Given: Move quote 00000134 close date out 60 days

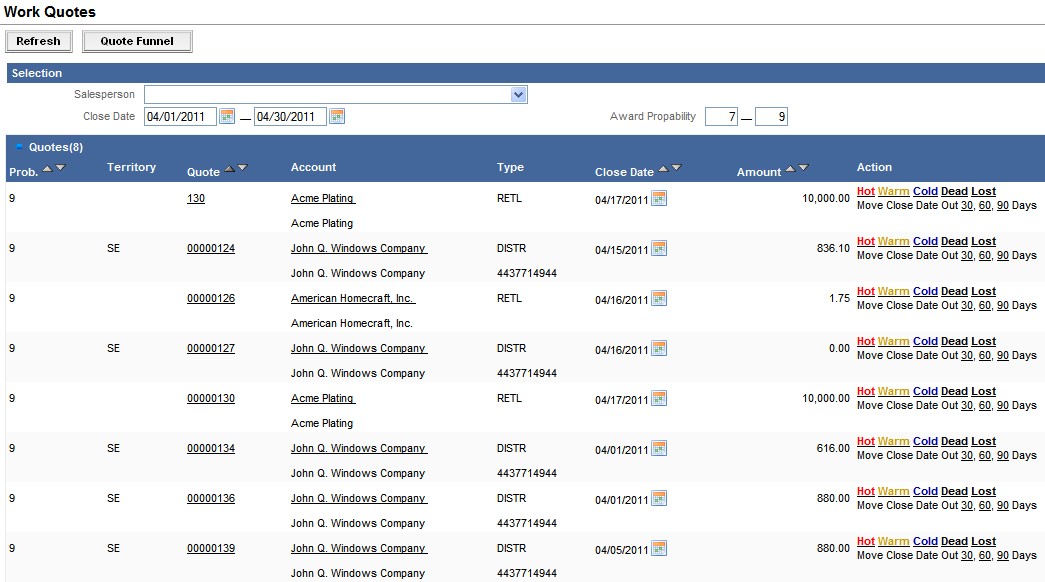Looking at the screenshot, I should tap(985, 455).
